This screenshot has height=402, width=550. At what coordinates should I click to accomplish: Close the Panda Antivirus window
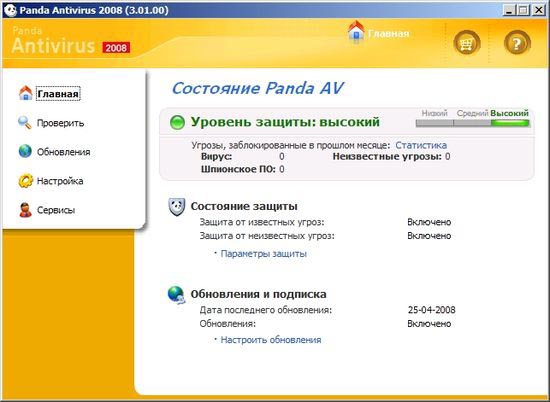coord(539,10)
